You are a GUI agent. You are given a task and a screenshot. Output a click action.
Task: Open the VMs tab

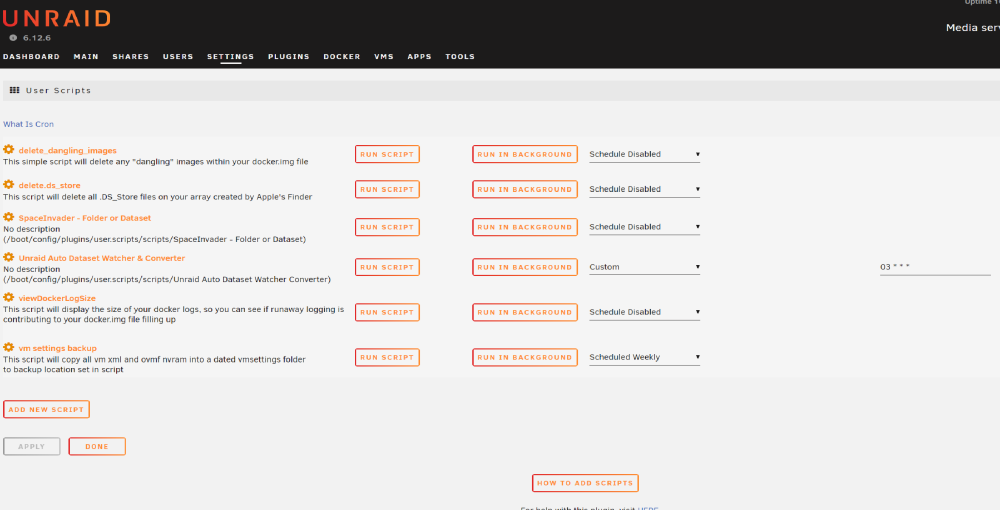pos(384,57)
